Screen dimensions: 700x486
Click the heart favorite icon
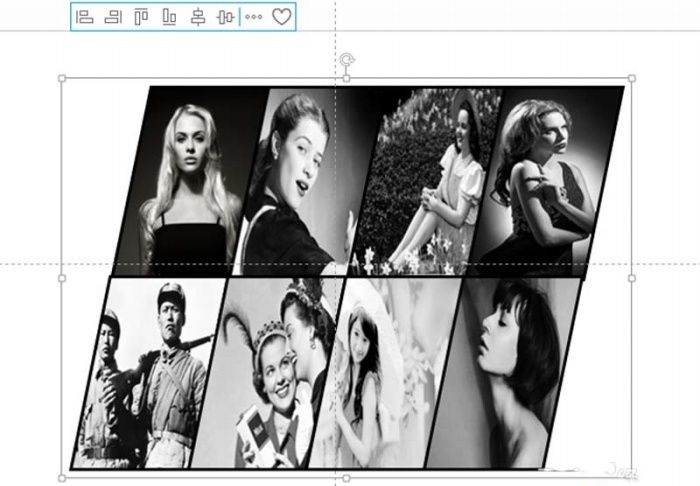pos(282,17)
